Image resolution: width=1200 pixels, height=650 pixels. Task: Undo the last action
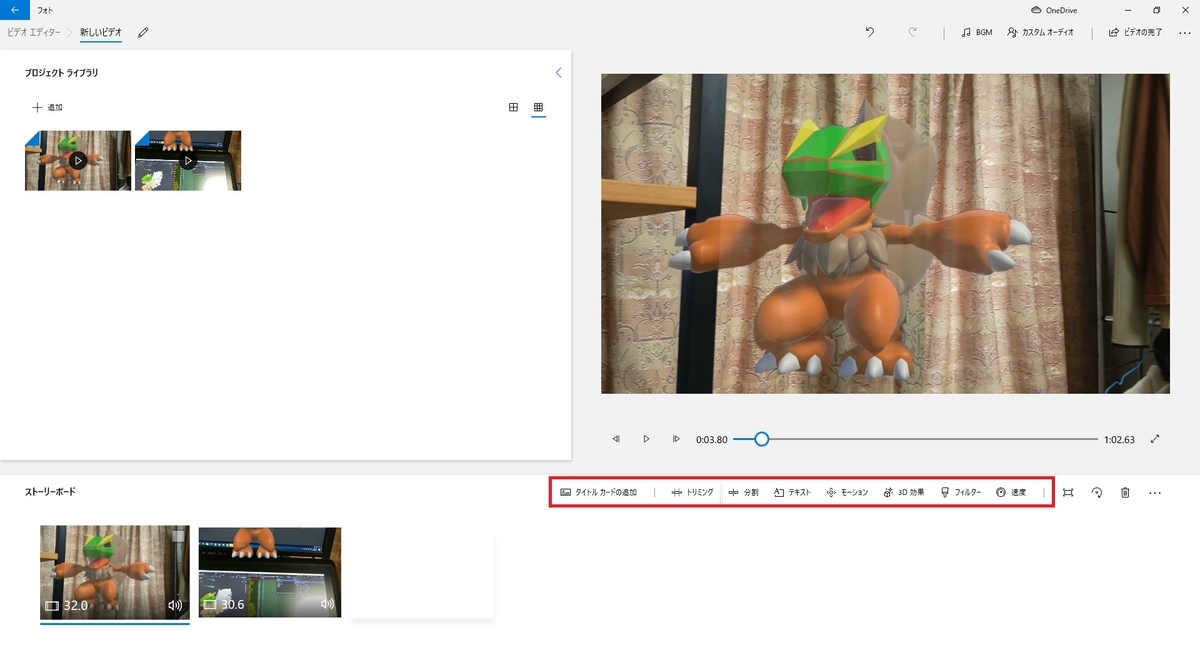coord(870,32)
